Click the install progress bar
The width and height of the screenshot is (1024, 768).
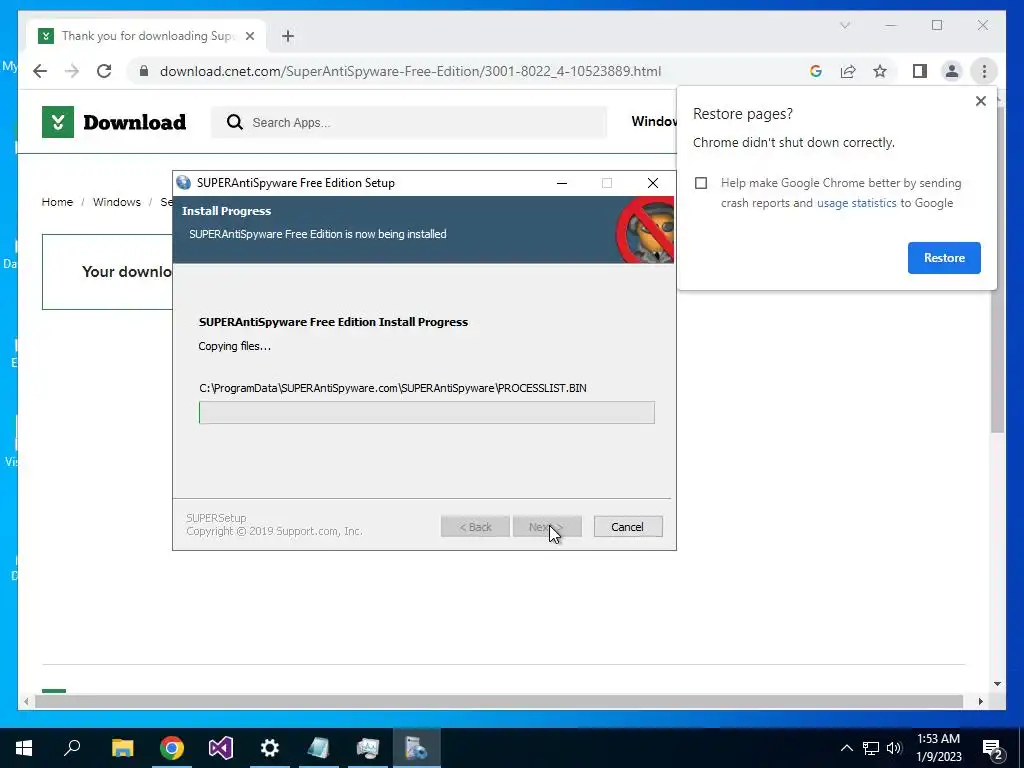(426, 413)
